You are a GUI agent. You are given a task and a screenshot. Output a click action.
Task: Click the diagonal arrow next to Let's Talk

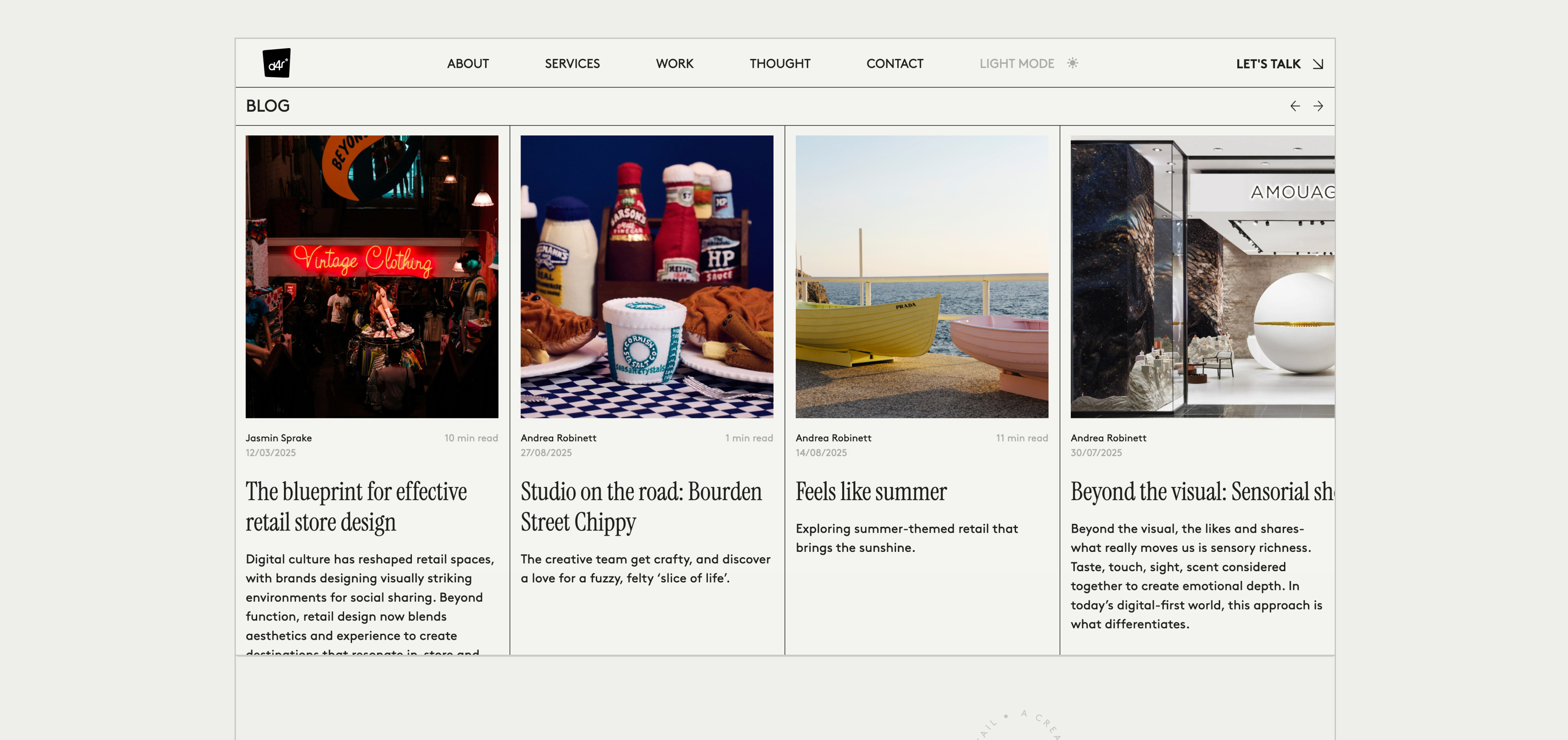(x=1318, y=64)
